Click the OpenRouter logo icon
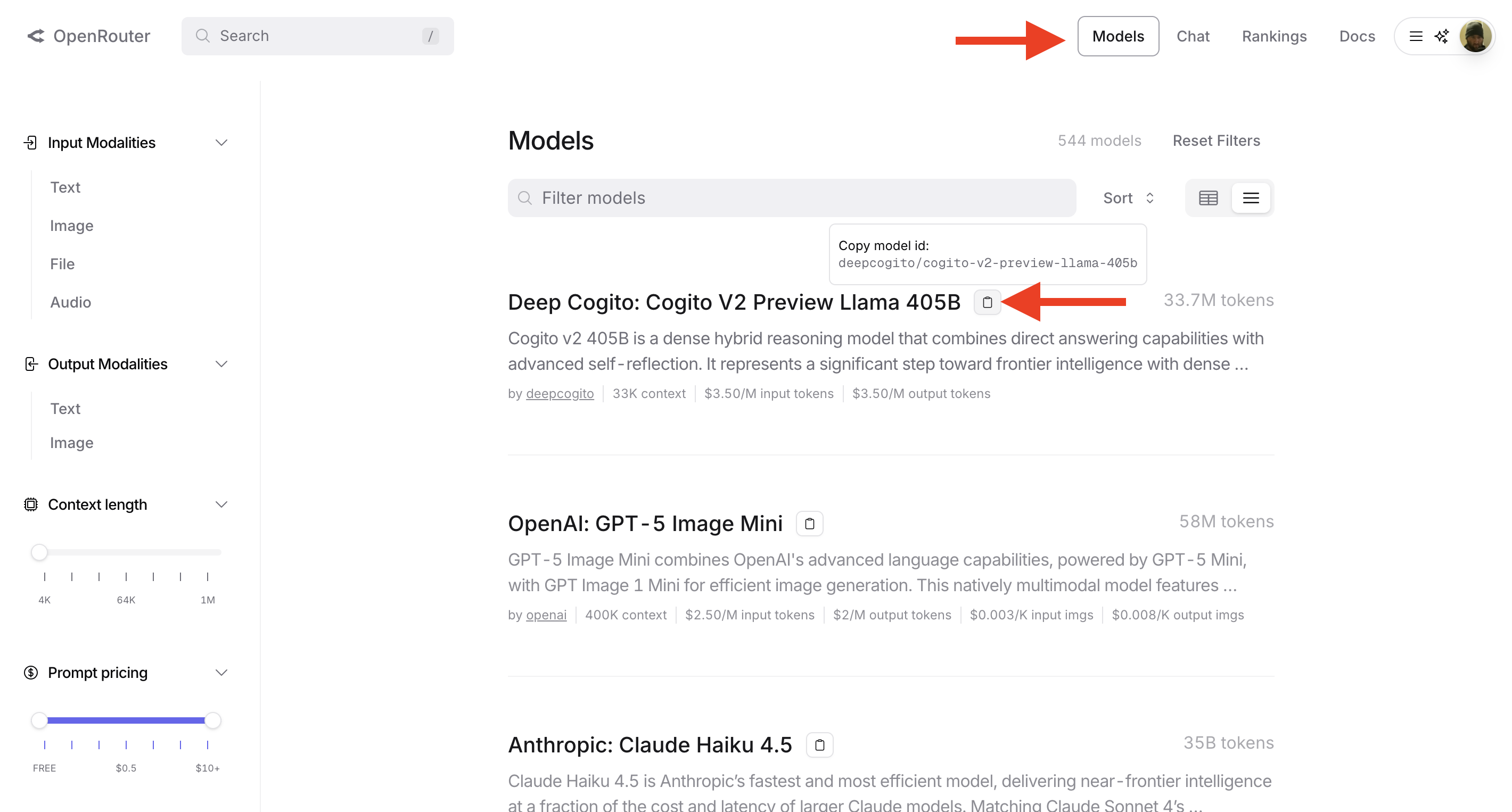The width and height of the screenshot is (1512, 812). pyautogui.click(x=36, y=36)
